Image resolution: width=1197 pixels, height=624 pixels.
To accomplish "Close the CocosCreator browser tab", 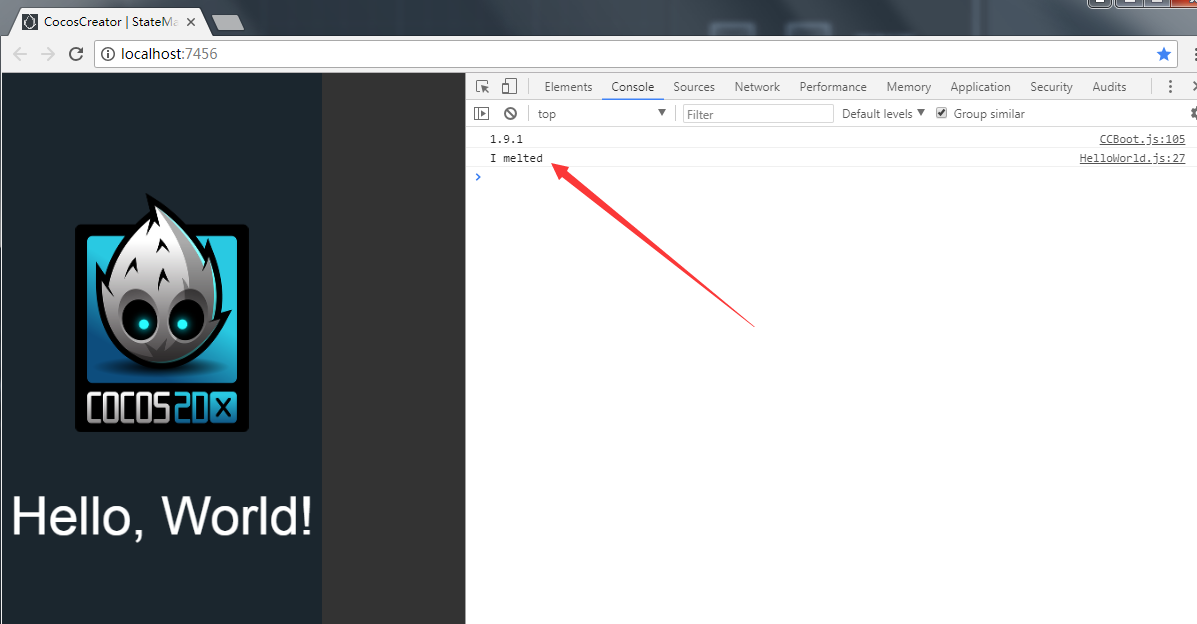I will click(191, 22).
